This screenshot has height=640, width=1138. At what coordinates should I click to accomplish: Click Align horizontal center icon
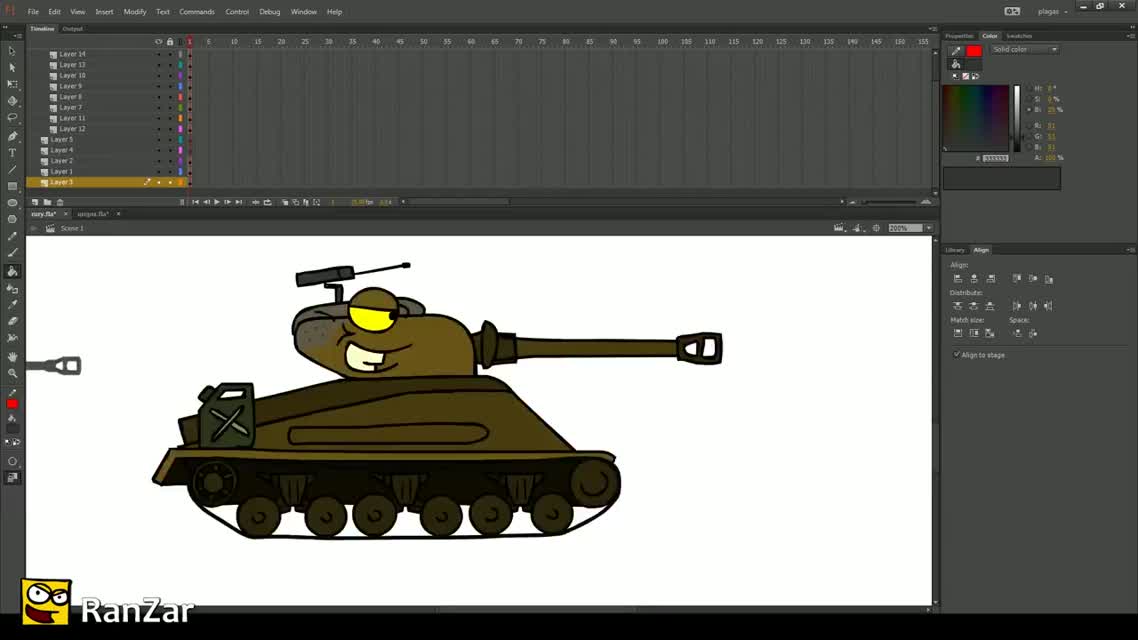pos(974,279)
